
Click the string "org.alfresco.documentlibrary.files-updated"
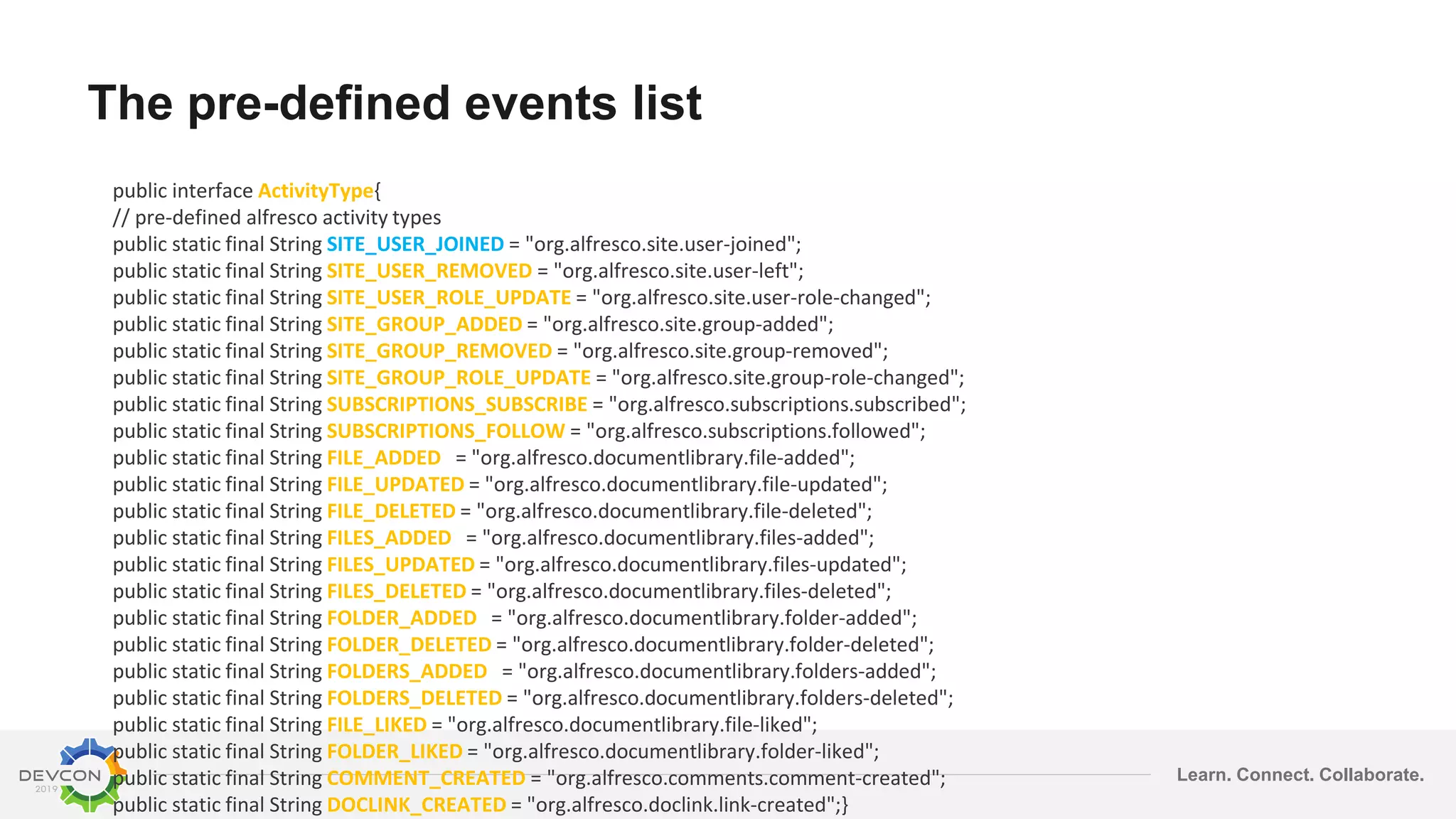coord(698,564)
